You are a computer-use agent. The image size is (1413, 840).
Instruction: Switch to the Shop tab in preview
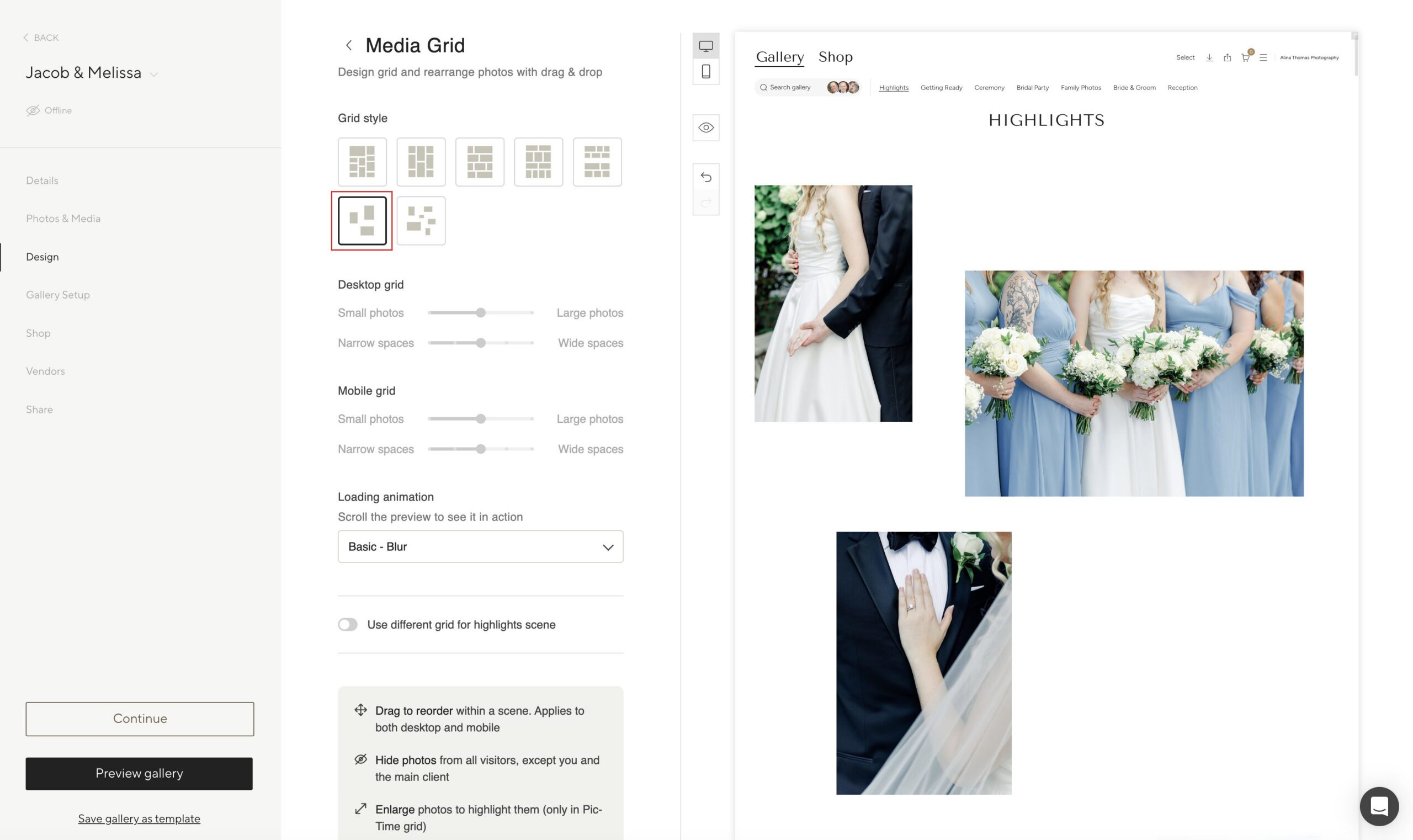coord(835,57)
